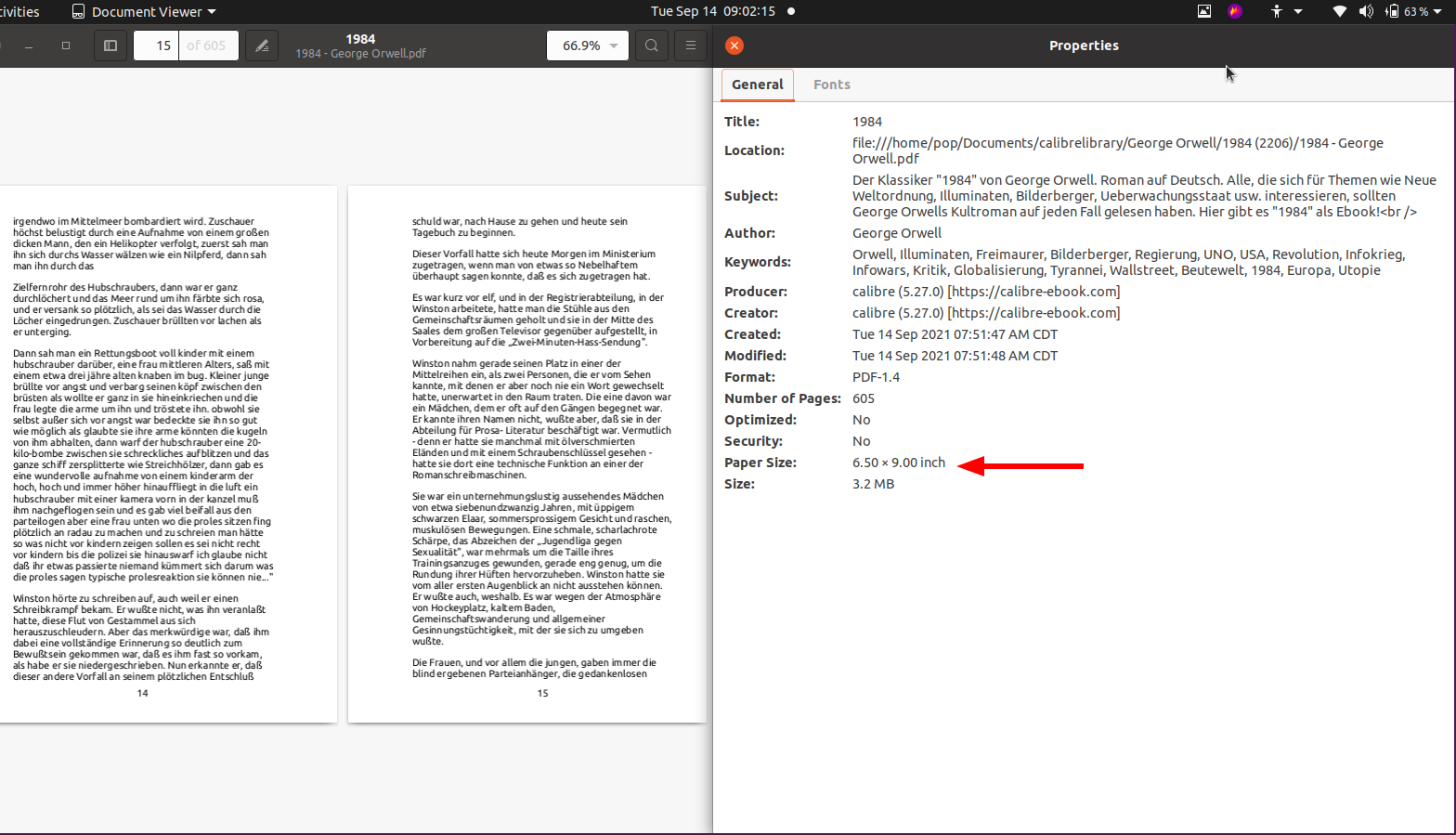Close the Properties dialog
1456x835 pixels.
tap(734, 46)
